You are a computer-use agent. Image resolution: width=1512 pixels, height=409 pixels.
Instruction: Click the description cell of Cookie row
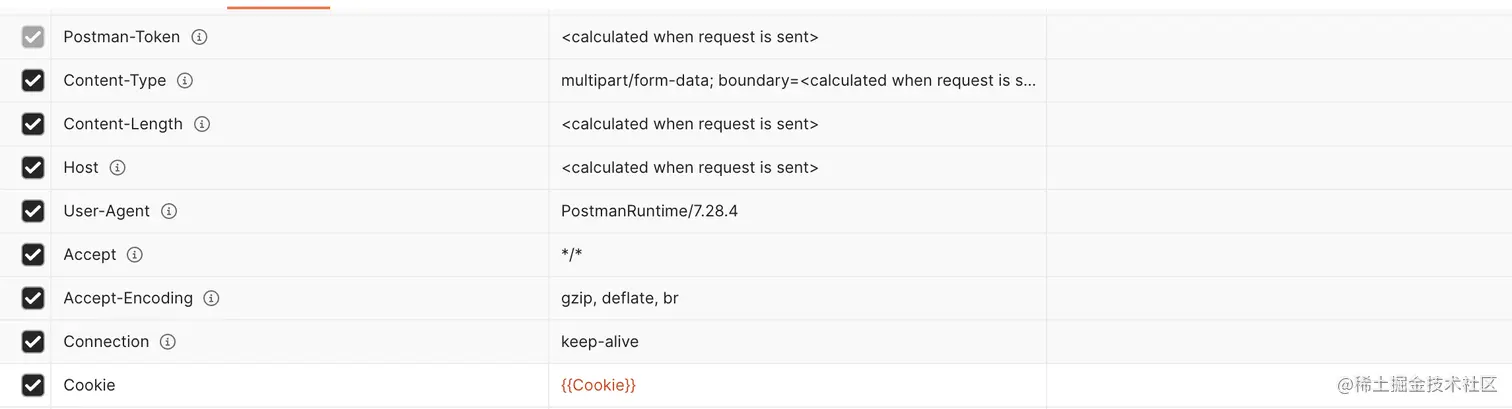tap(1279, 385)
